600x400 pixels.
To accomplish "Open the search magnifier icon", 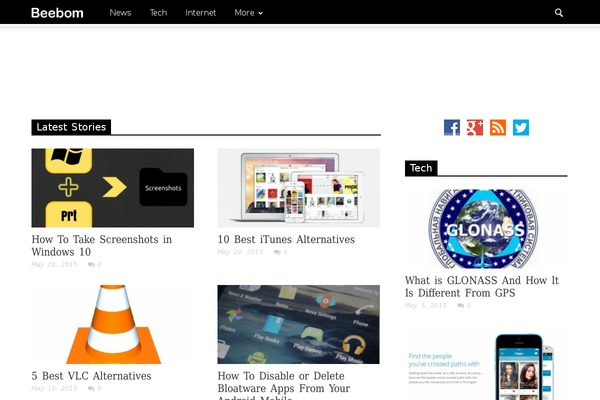I will [x=559, y=13].
